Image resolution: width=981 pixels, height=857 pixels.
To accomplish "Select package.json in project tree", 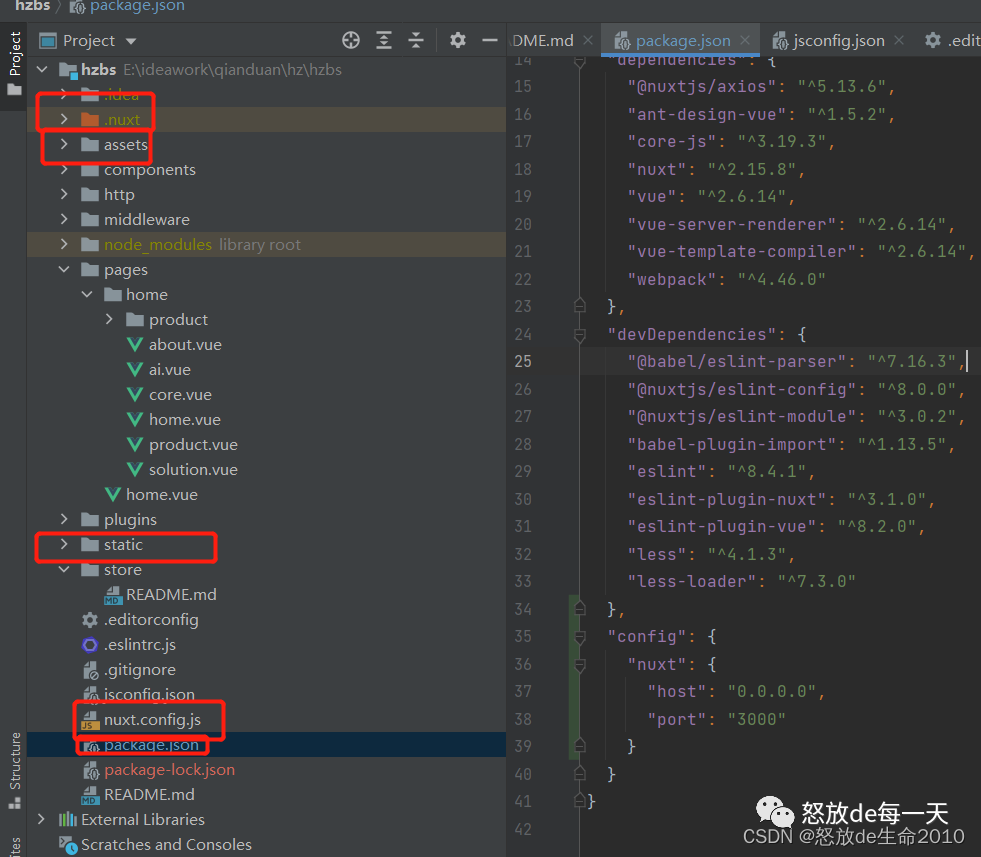I will tap(151, 744).
